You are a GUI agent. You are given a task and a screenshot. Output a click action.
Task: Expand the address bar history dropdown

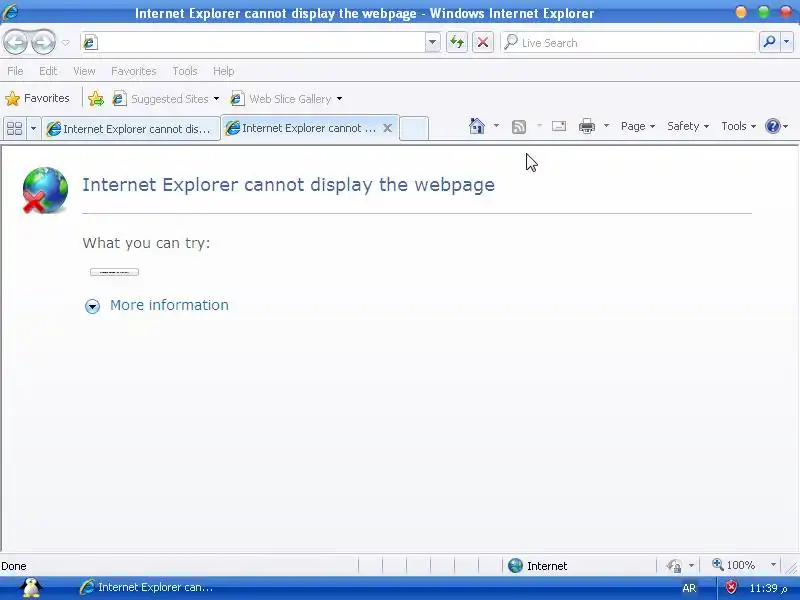coord(432,42)
